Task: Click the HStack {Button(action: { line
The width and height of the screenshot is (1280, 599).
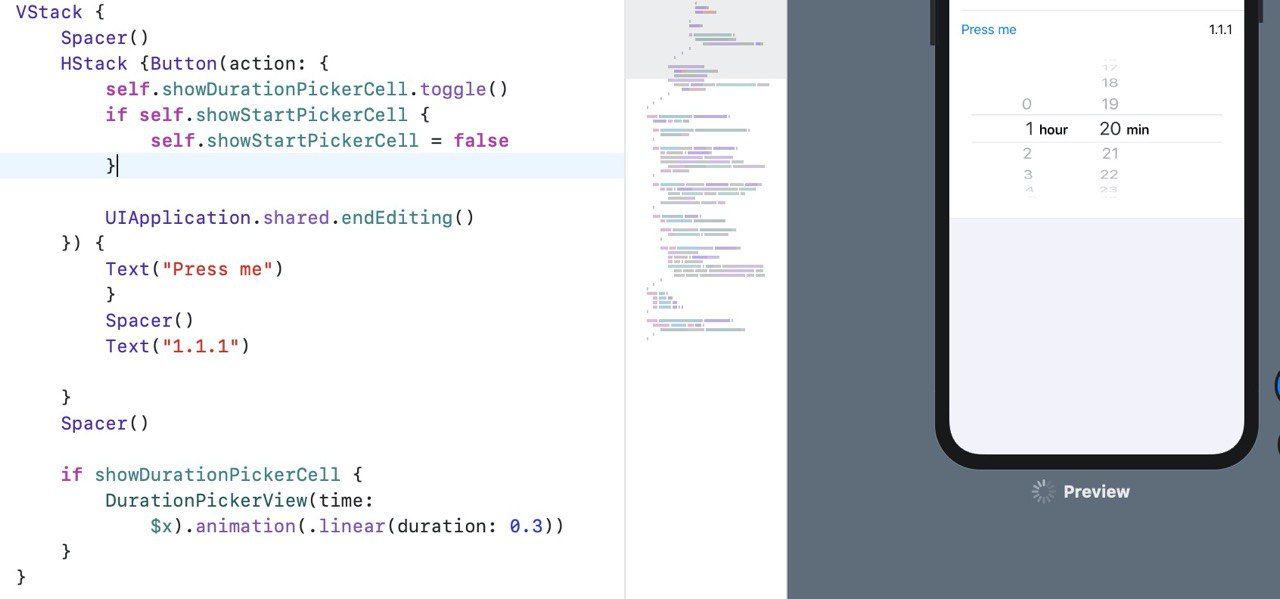Action: (x=194, y=64)
